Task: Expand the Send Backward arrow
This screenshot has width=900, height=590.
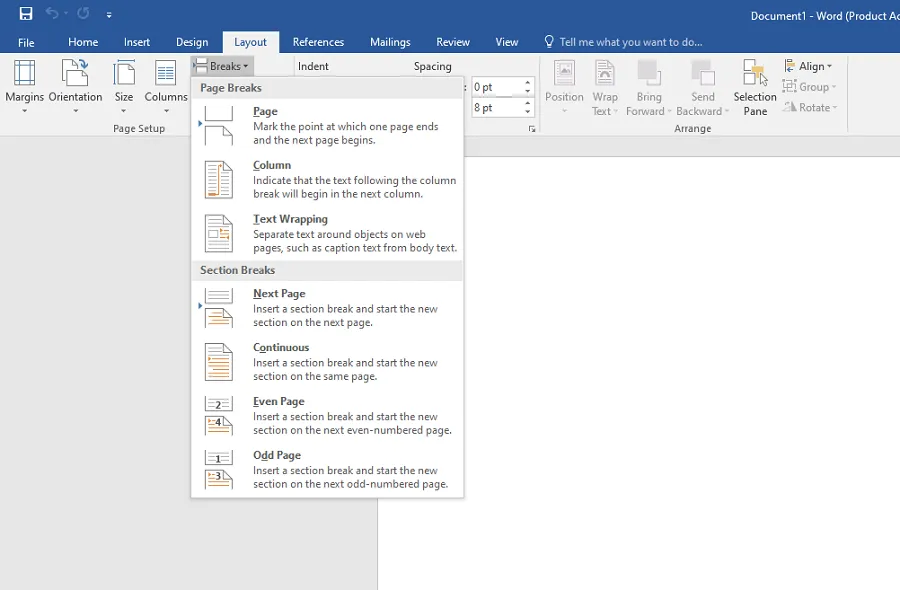Action: tap(727, 111)
